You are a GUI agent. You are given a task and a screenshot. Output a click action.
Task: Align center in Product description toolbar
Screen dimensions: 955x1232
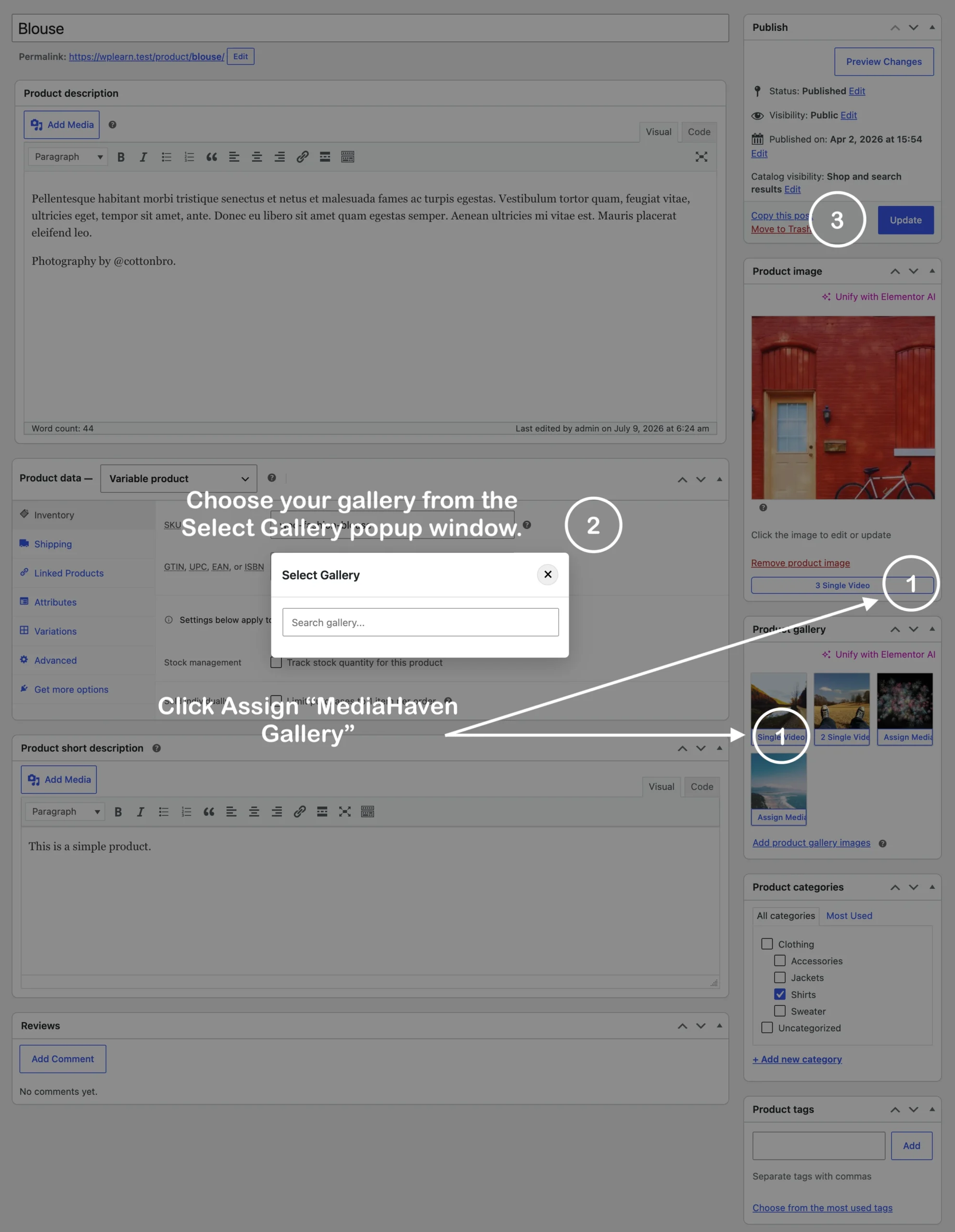click(x=256, y=157)
